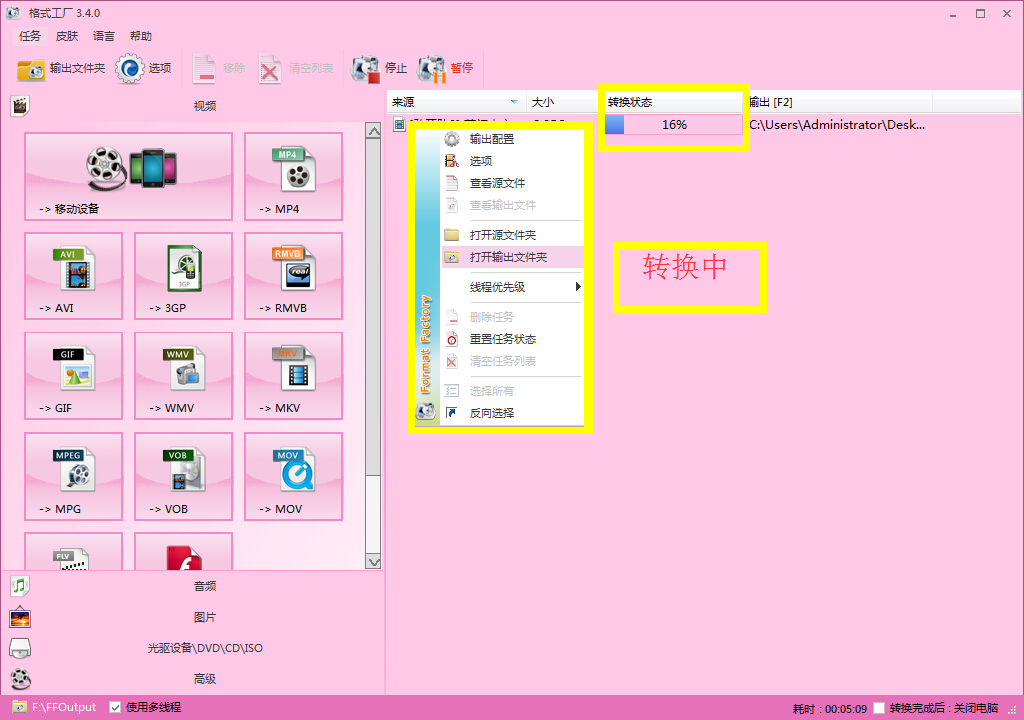This screenshot has height=720, width=1024.
Task: Click the format list scroll down arrow
Action: [x=374, y=562]
